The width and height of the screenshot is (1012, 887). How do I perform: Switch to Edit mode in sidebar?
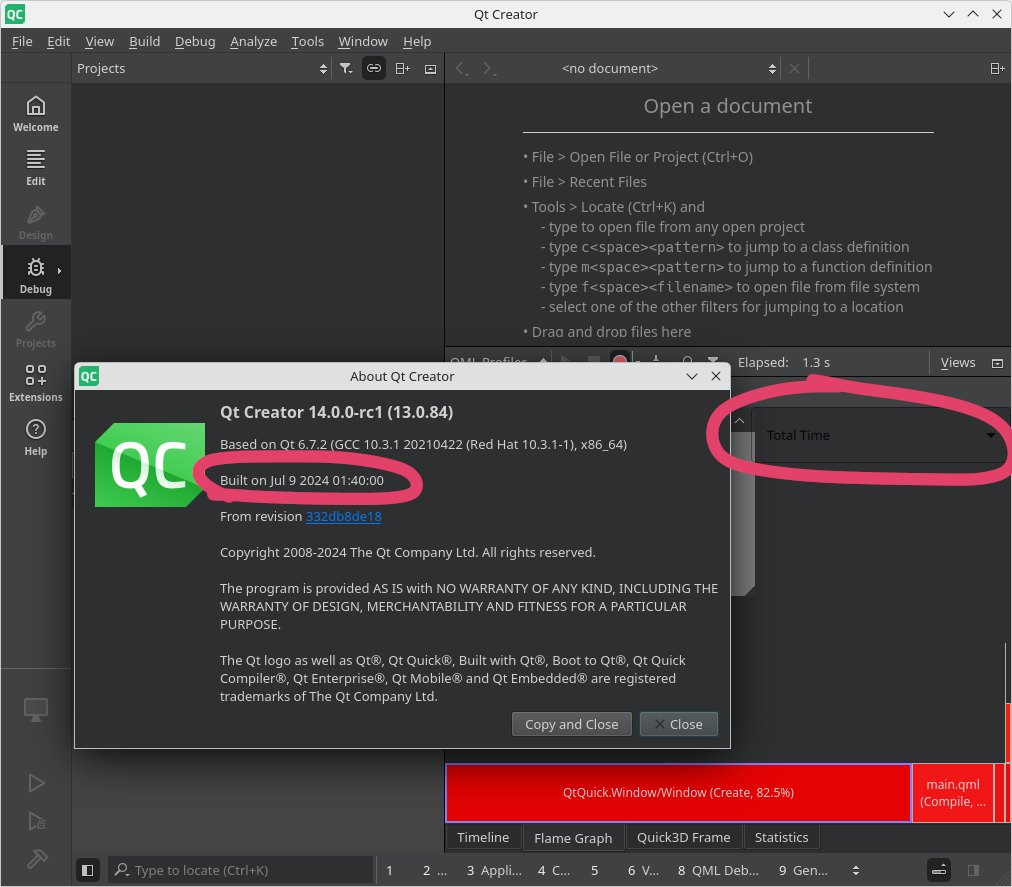[35, 168]
